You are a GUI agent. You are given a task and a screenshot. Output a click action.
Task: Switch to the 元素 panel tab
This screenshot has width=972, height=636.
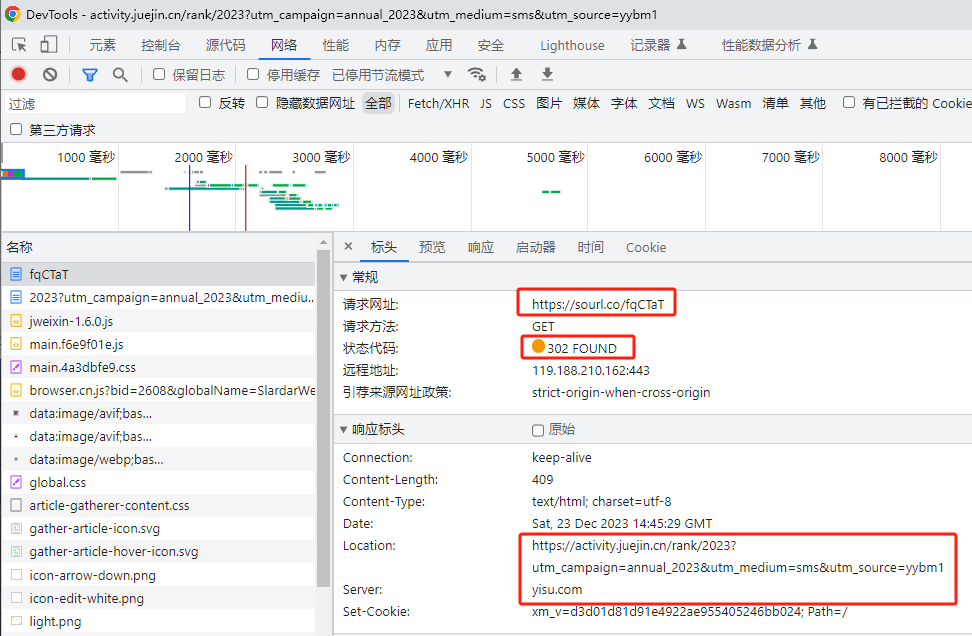(x=102, y=45)
